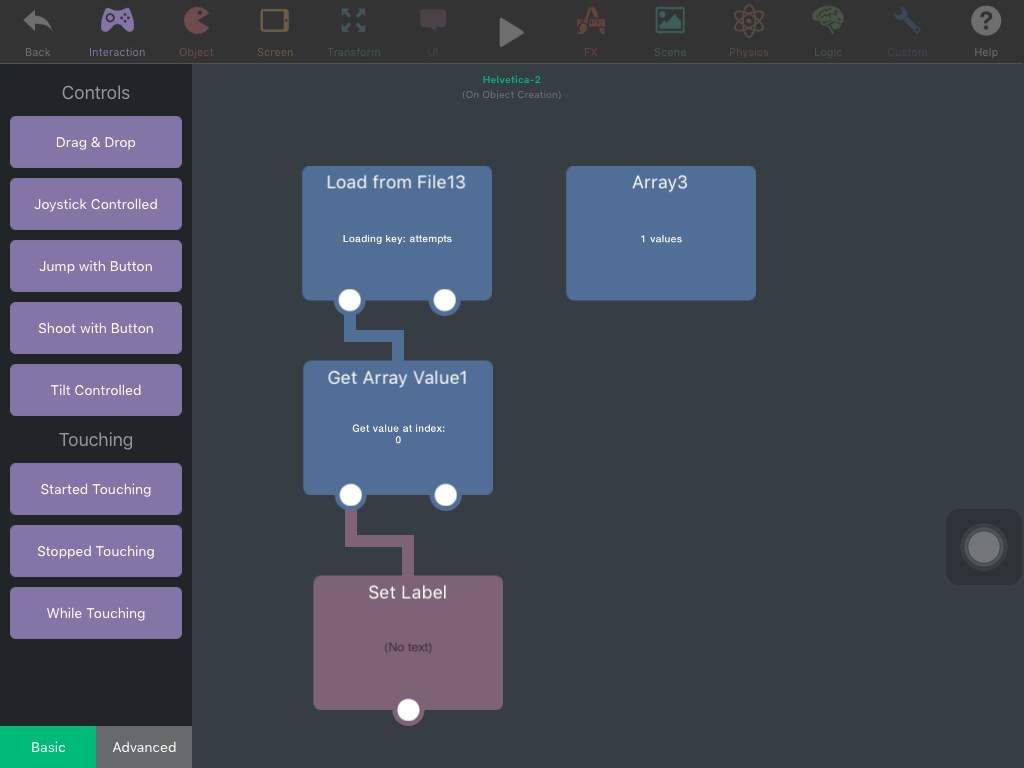Open the Physics atom icon
The image size is (1024, 768).
coord(748,22)
